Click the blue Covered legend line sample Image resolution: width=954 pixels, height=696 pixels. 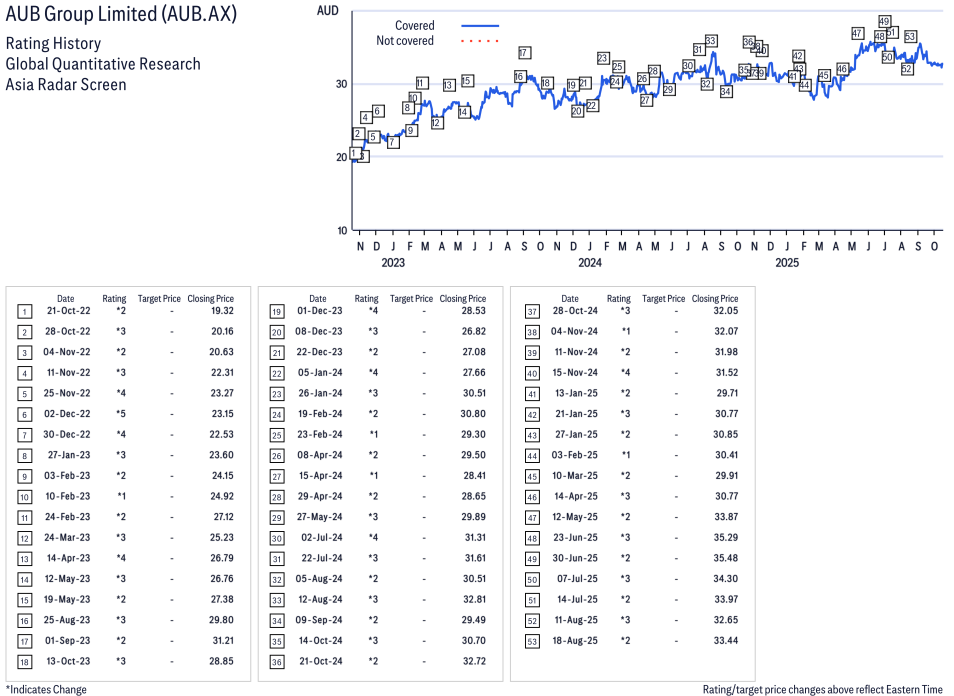(x=479, y=26)
